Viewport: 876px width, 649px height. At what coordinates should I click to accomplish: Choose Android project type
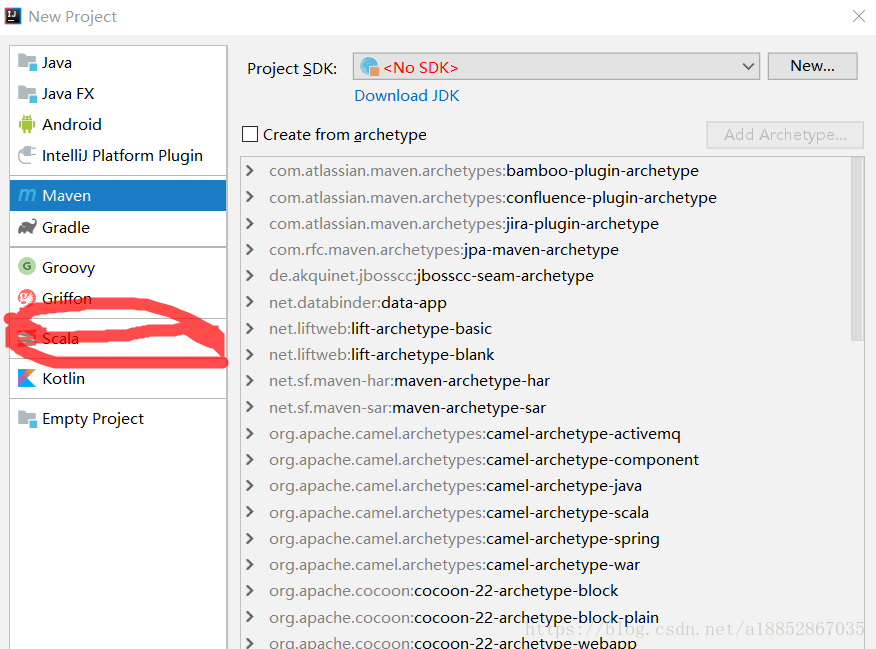[118, 124]
